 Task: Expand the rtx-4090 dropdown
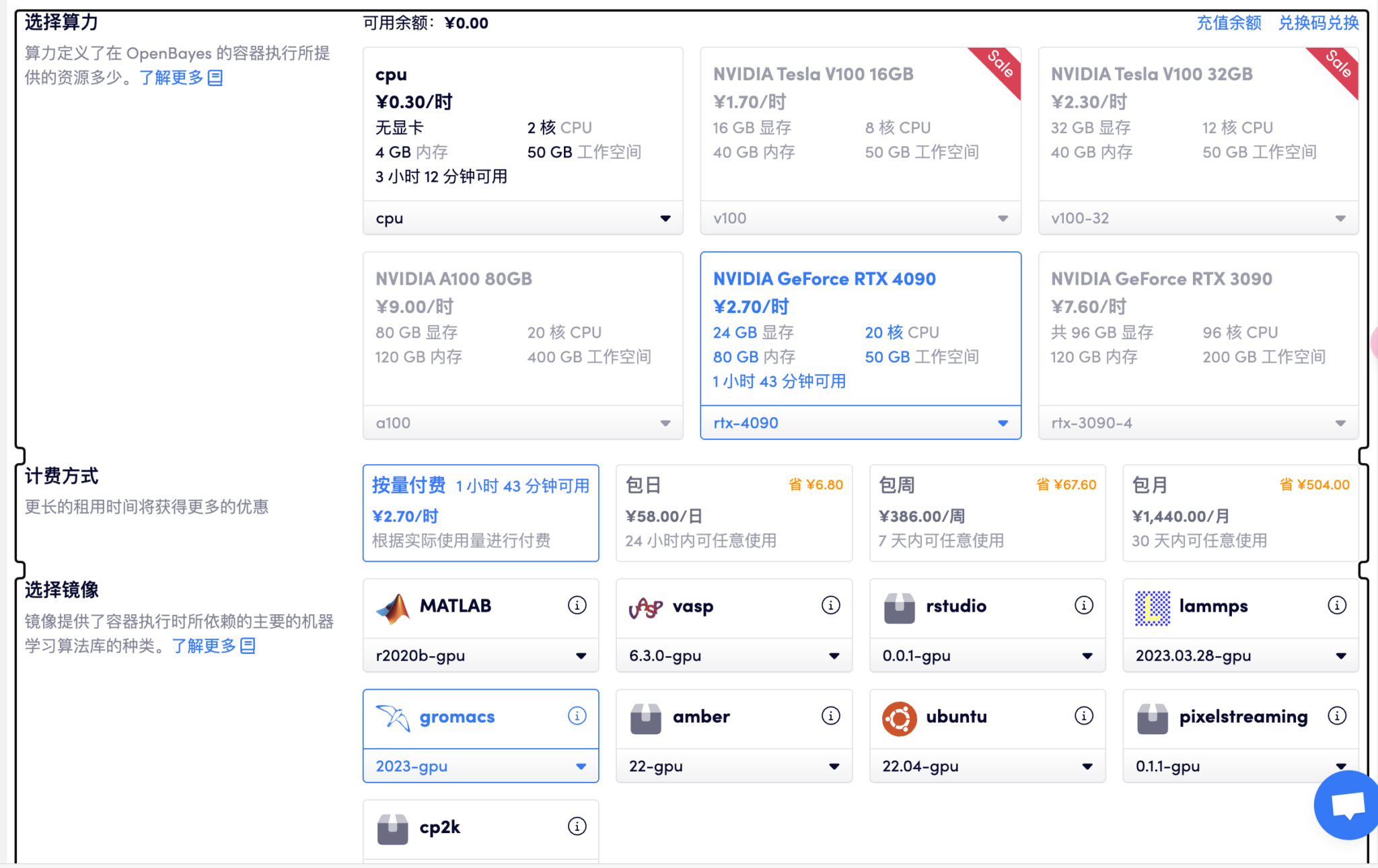[x=860, y=423]
